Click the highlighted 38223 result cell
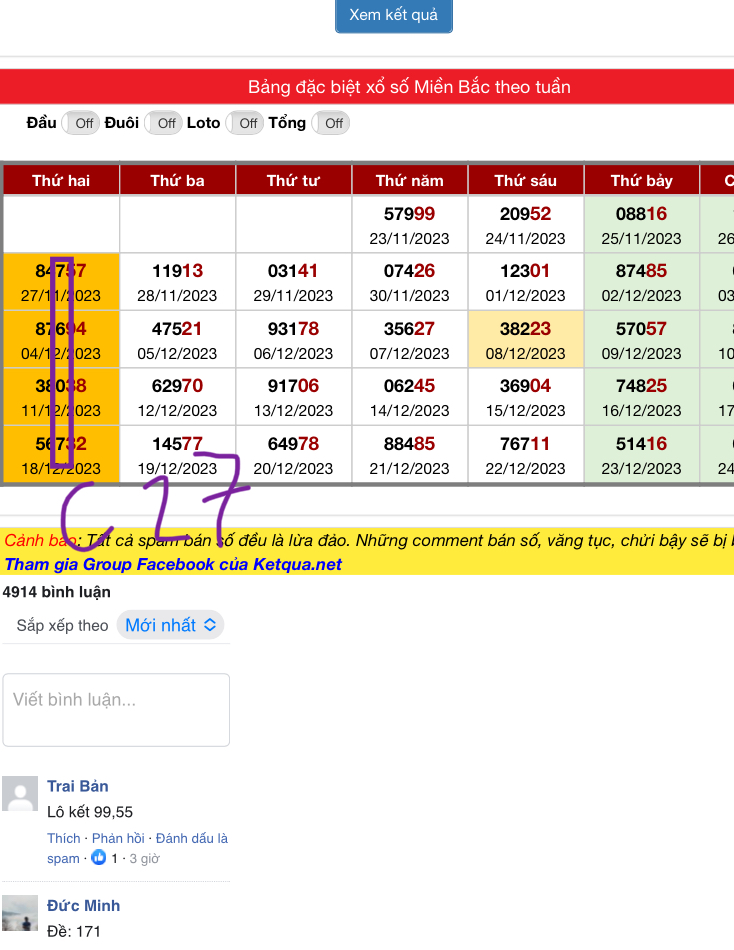The image size is (734, 950). (525, 340)
